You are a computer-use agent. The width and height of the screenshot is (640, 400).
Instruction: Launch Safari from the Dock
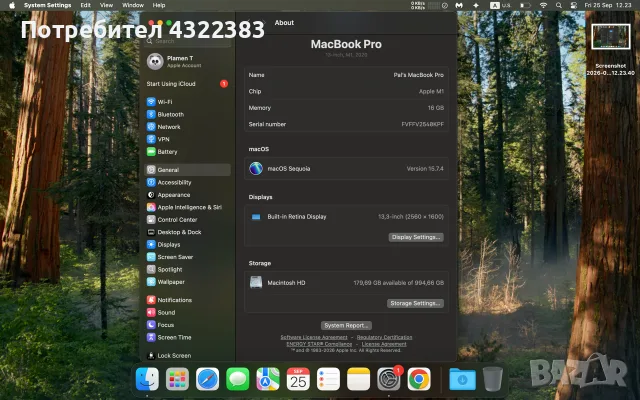[x=207, y=379]
